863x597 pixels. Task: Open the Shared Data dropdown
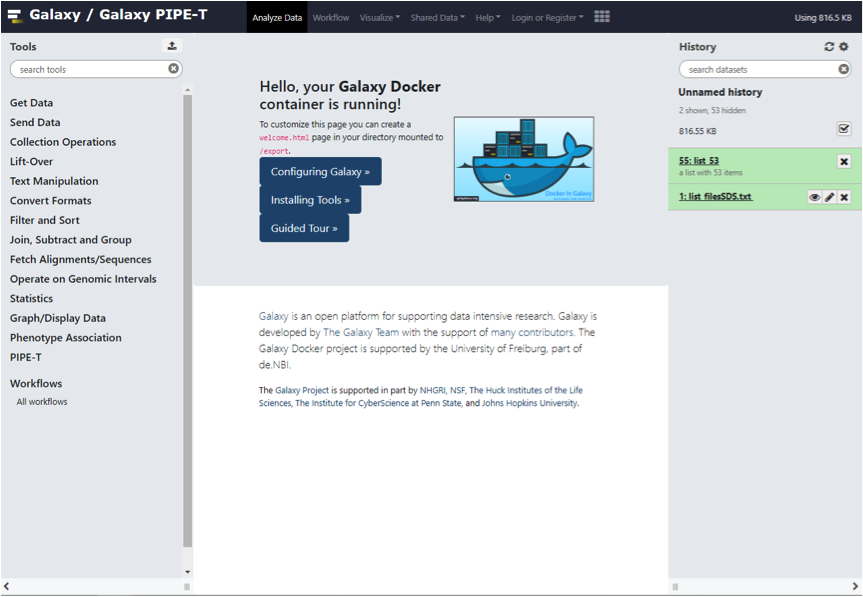coord(438,18)
